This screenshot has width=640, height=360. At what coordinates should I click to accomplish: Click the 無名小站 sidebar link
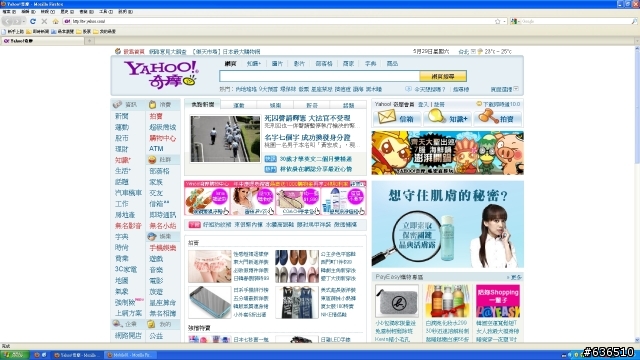(x=162, y=225)
